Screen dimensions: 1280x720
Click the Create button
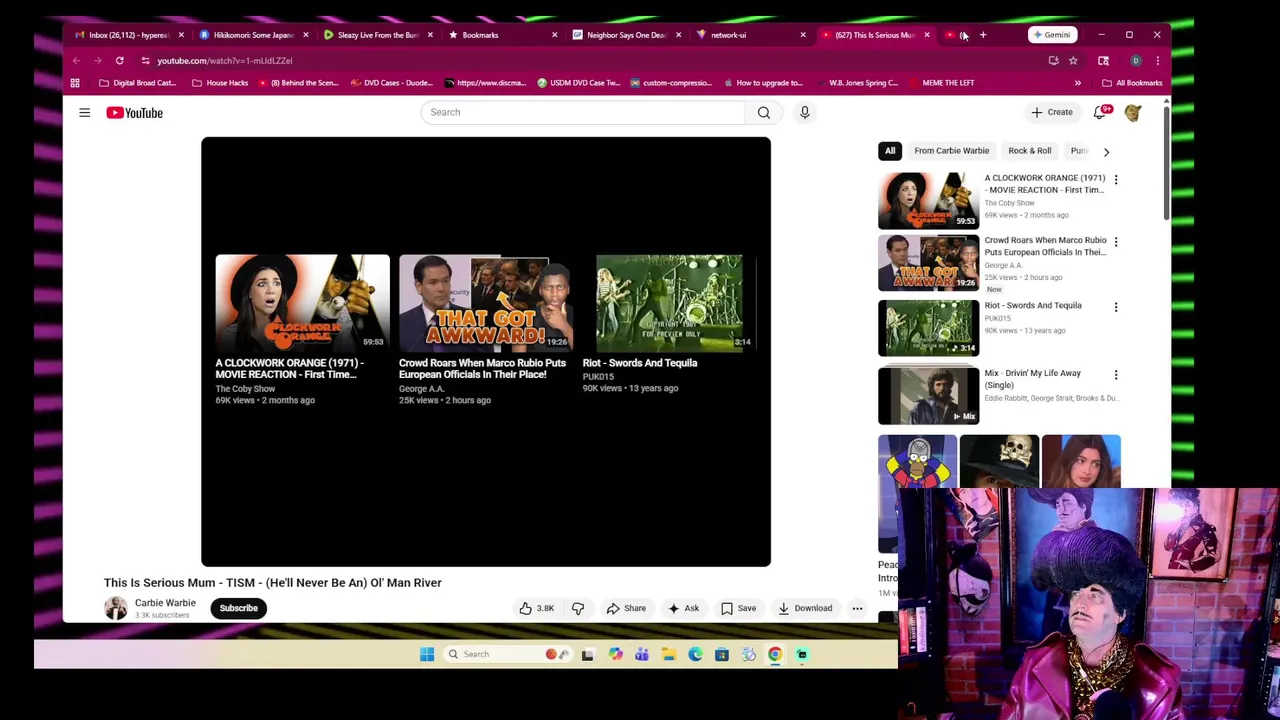pyautogui.click(x=1052, y=112)
